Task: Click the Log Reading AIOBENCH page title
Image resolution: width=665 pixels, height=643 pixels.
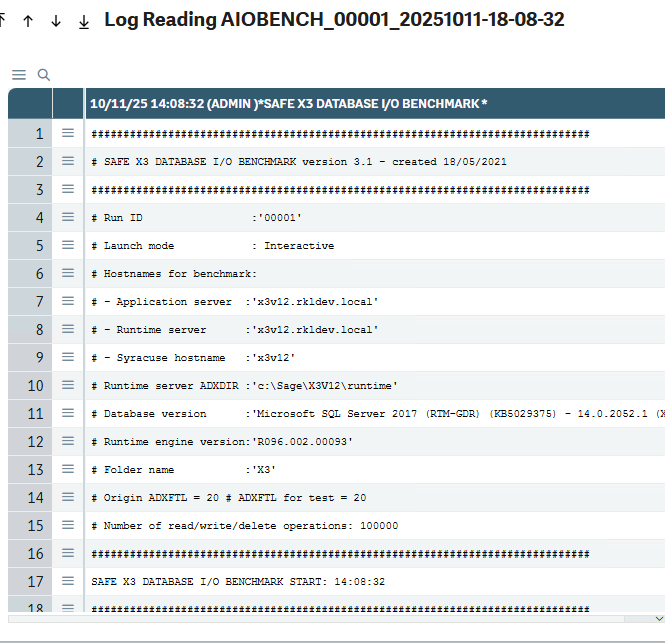Action: tap(334, 20)
